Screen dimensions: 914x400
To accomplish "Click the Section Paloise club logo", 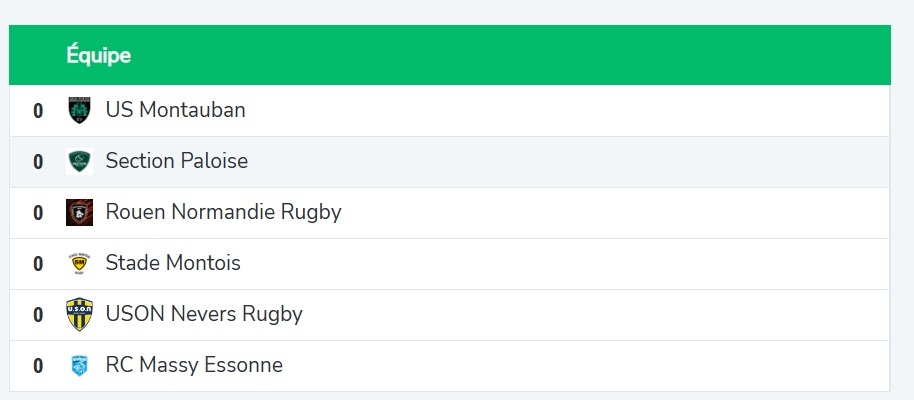I will [79, 161].
